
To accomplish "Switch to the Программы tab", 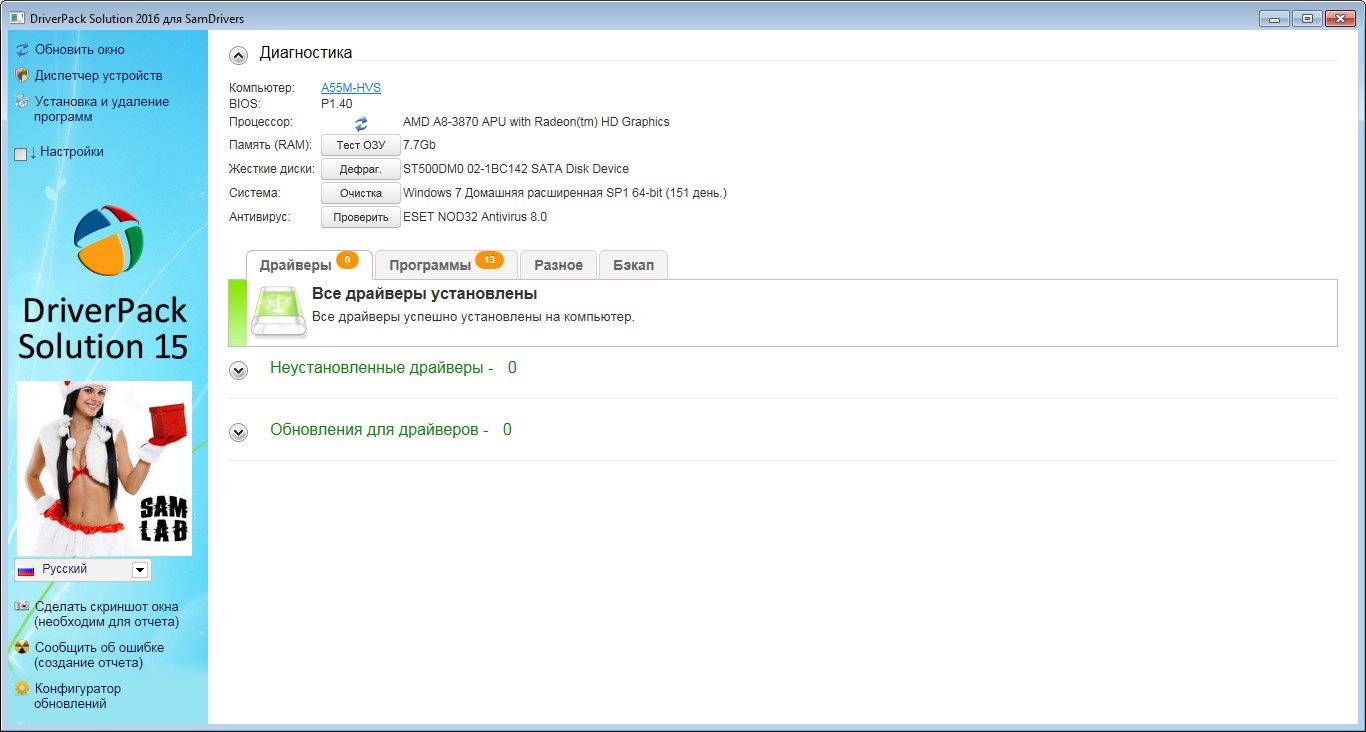I will 446,265.
